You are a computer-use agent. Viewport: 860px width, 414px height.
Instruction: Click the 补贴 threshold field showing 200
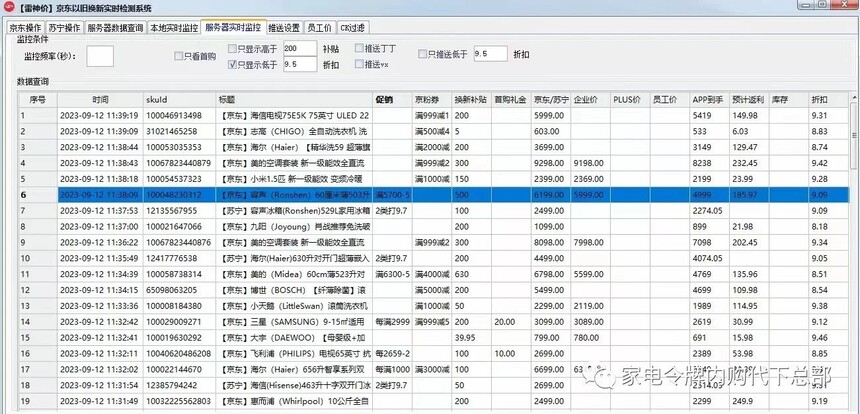pos(300,49)
